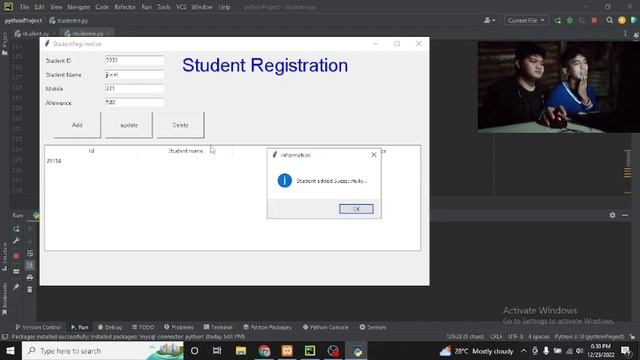Expand the Current File run configuration dropdown
Image resolution: width=640 pixels, height=360 pixels.
(x=525, y=20)
